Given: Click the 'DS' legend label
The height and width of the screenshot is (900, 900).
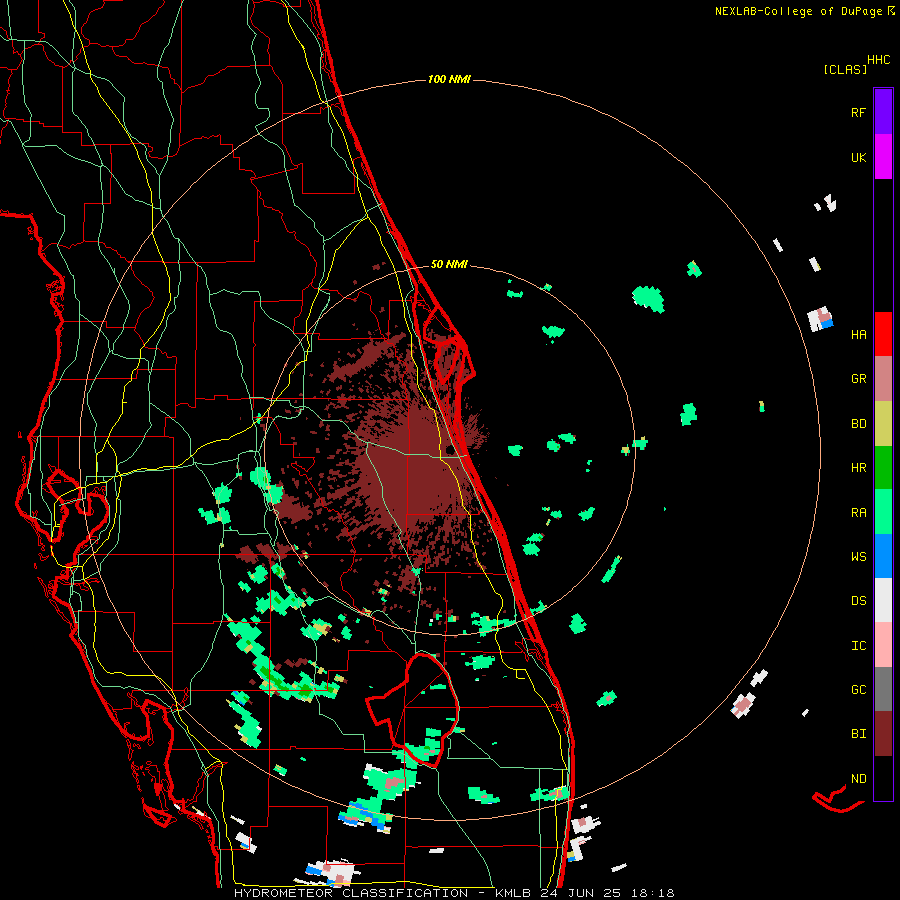Looking at the screenshot, I should [x=858, y=601].
